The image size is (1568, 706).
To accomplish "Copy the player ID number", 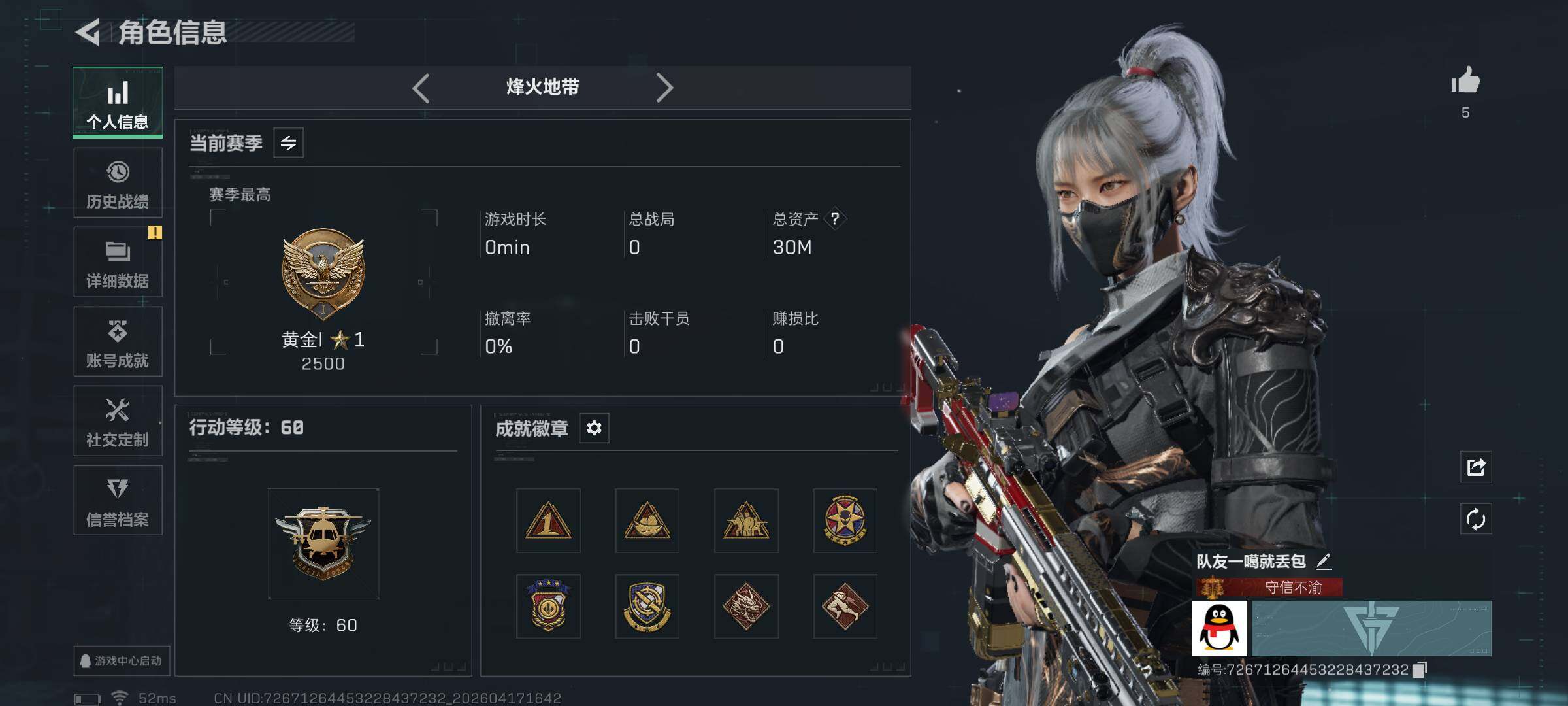I will tap(1420, 669).
